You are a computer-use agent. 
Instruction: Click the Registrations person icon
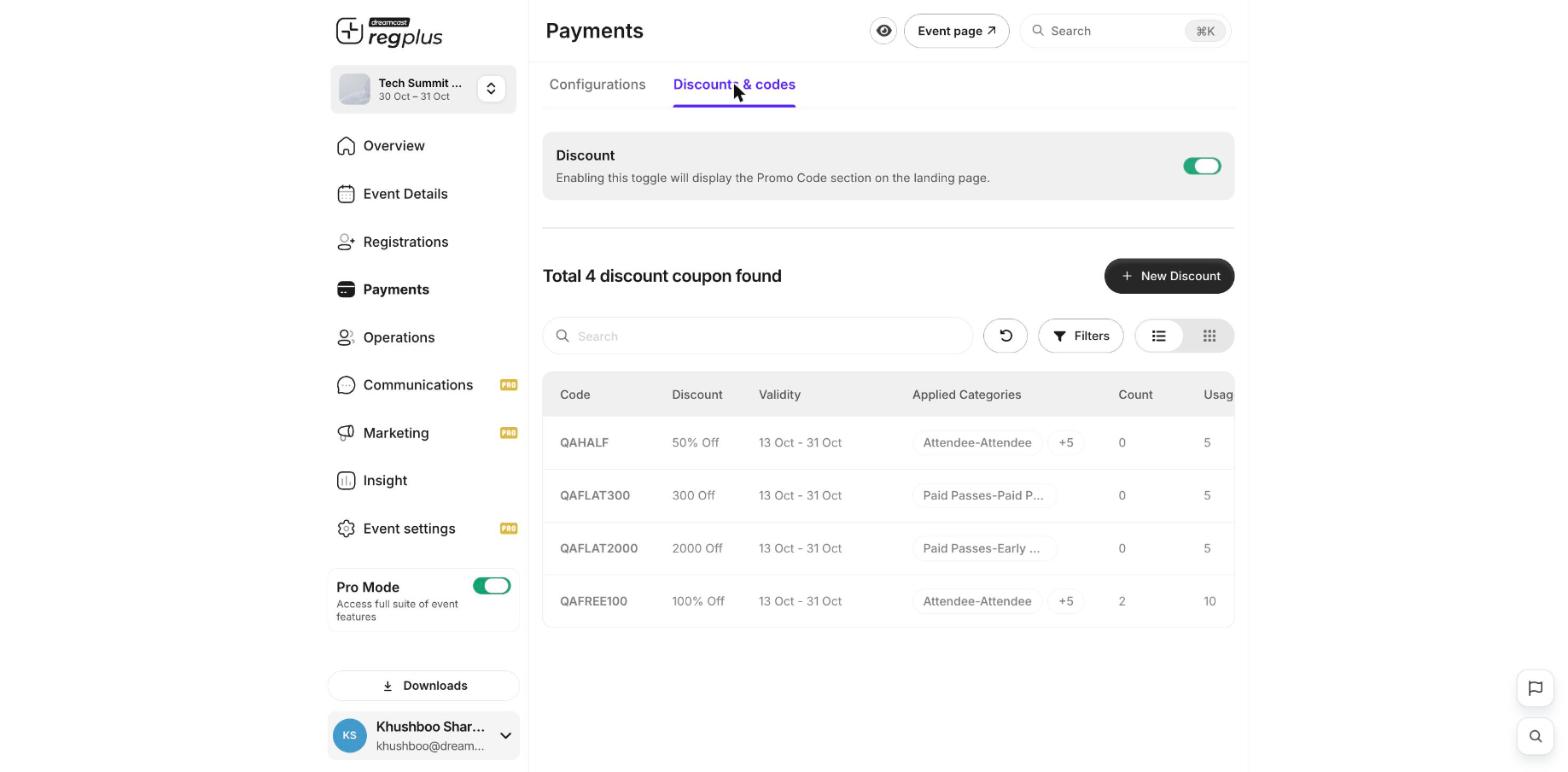click(x=346, y=242)
